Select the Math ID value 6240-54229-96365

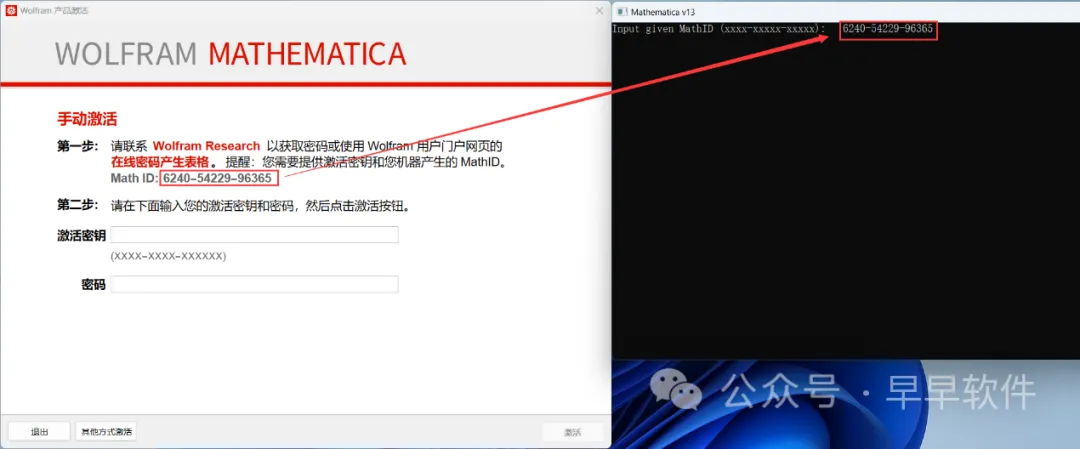point(218,179)
